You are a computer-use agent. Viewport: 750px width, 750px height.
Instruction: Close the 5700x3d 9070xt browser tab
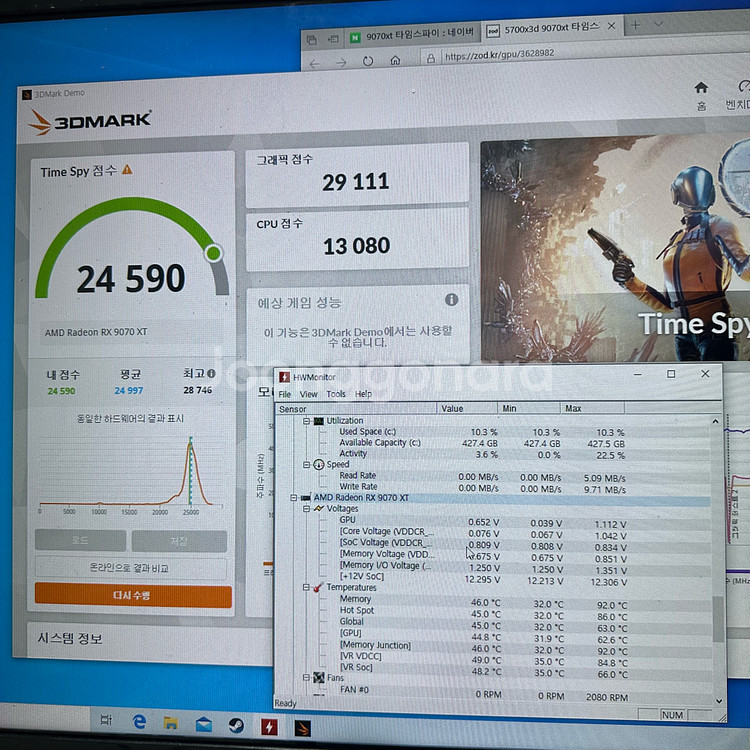pos(611,26)
